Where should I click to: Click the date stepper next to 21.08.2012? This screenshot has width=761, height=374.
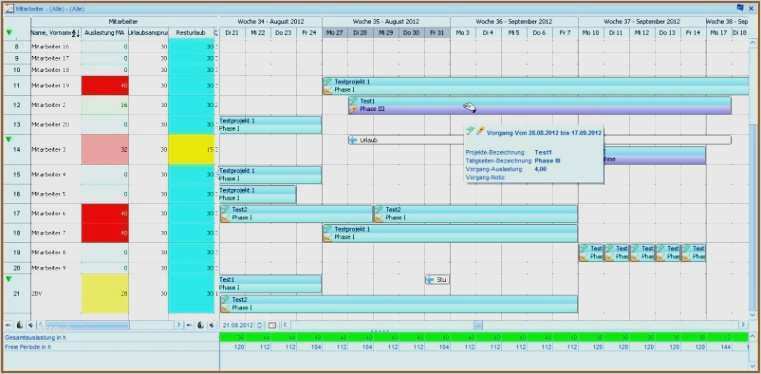tap(260, 325)
